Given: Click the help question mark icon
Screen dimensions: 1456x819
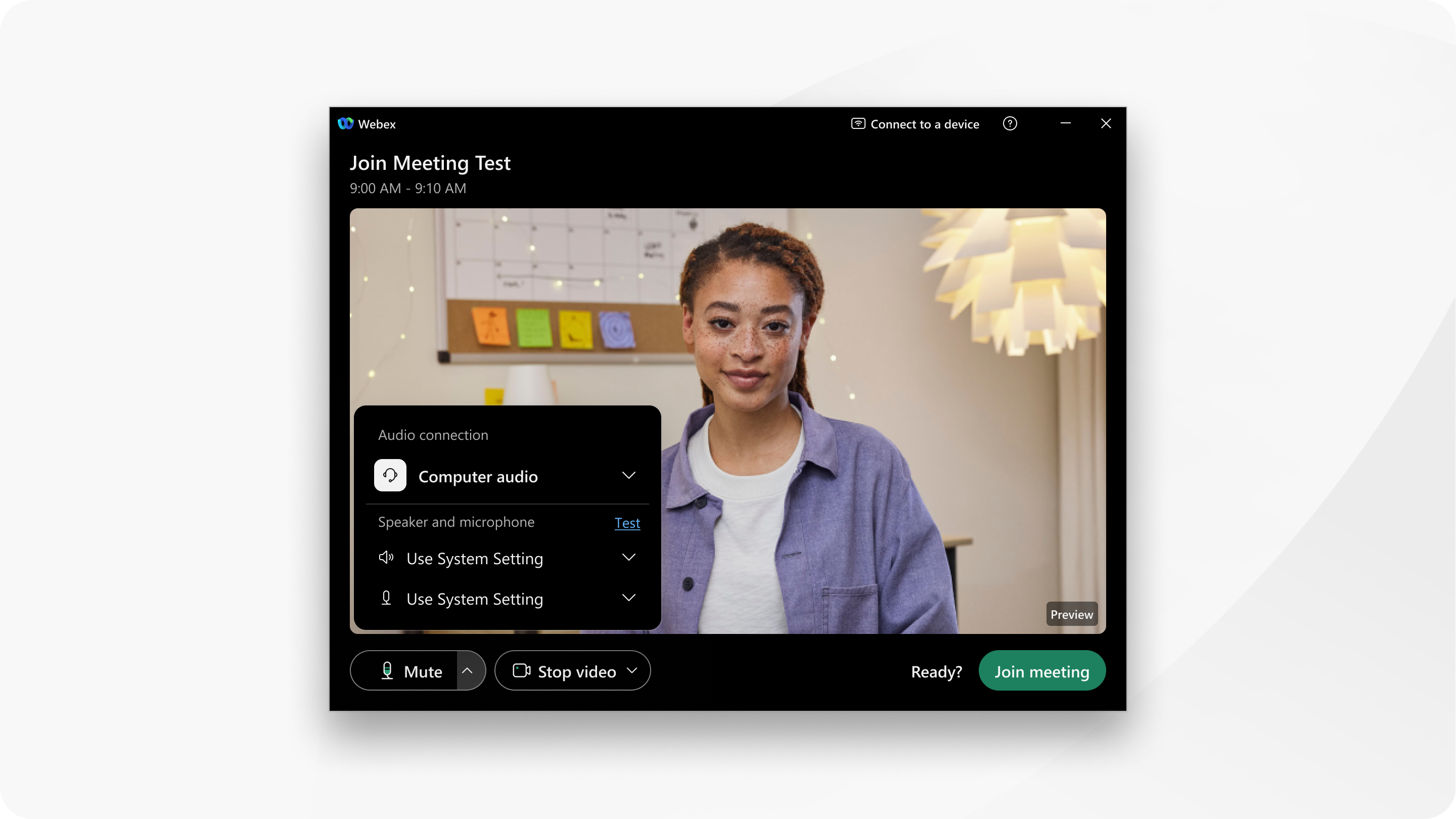Looking at the screenshot, I should pos(1010,123).
